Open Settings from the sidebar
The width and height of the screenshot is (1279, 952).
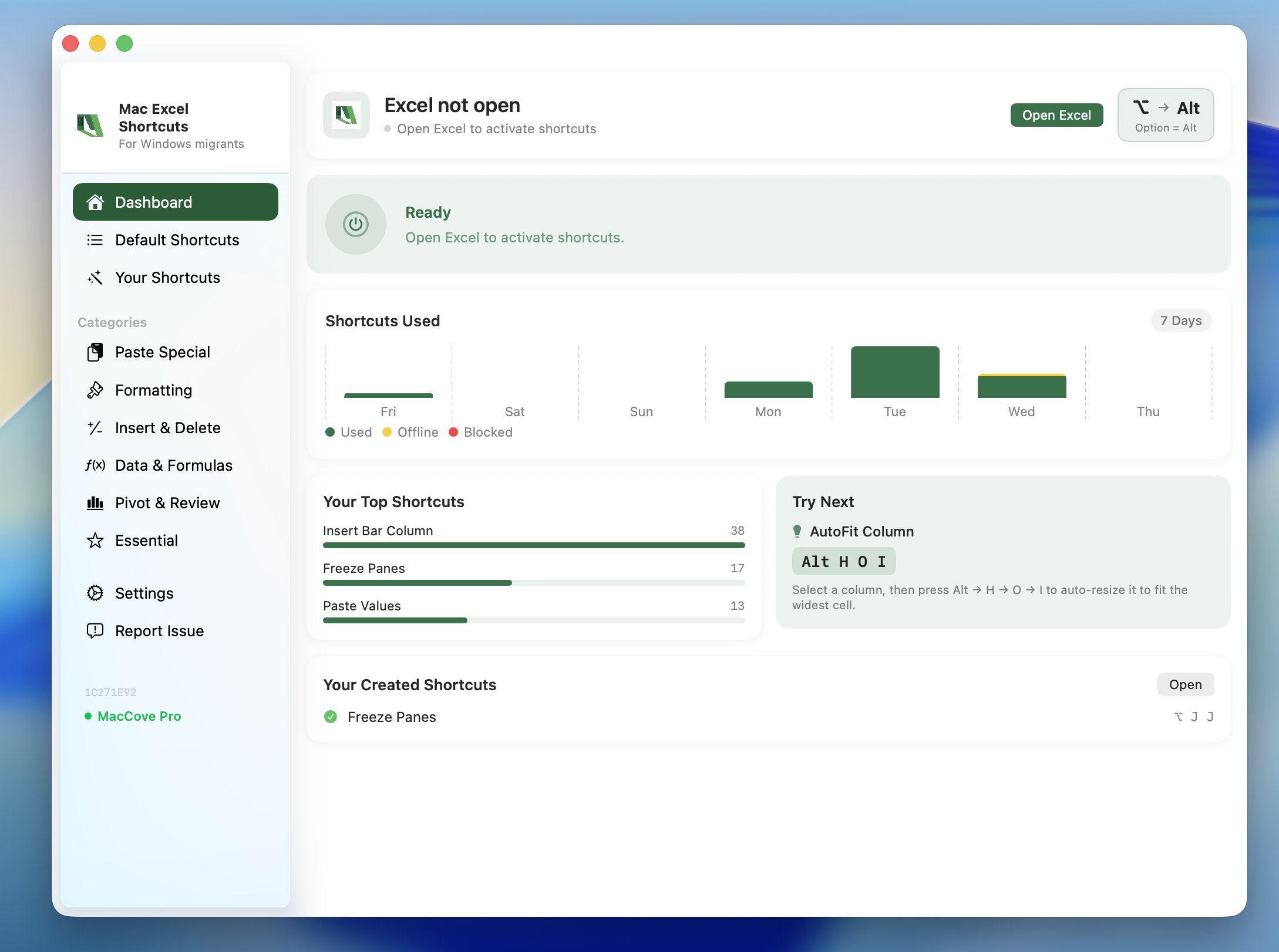tap(176, 593)
